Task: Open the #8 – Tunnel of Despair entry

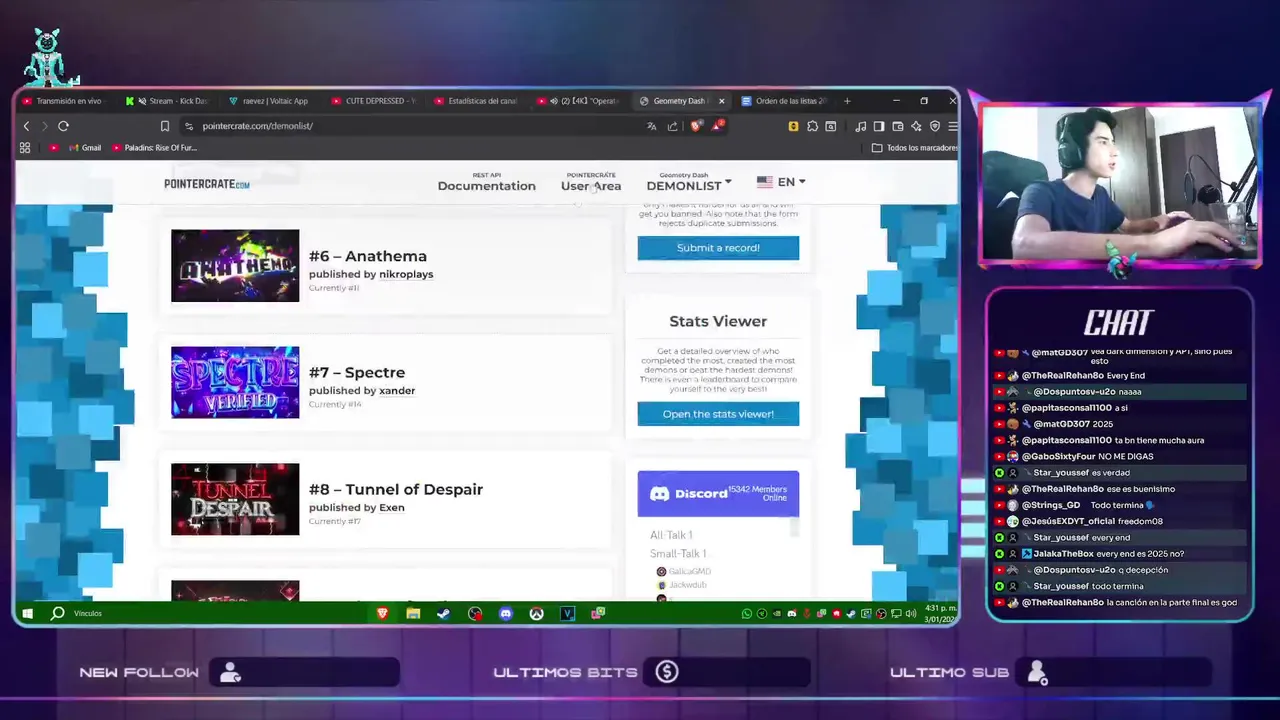Action: (396, 490)
